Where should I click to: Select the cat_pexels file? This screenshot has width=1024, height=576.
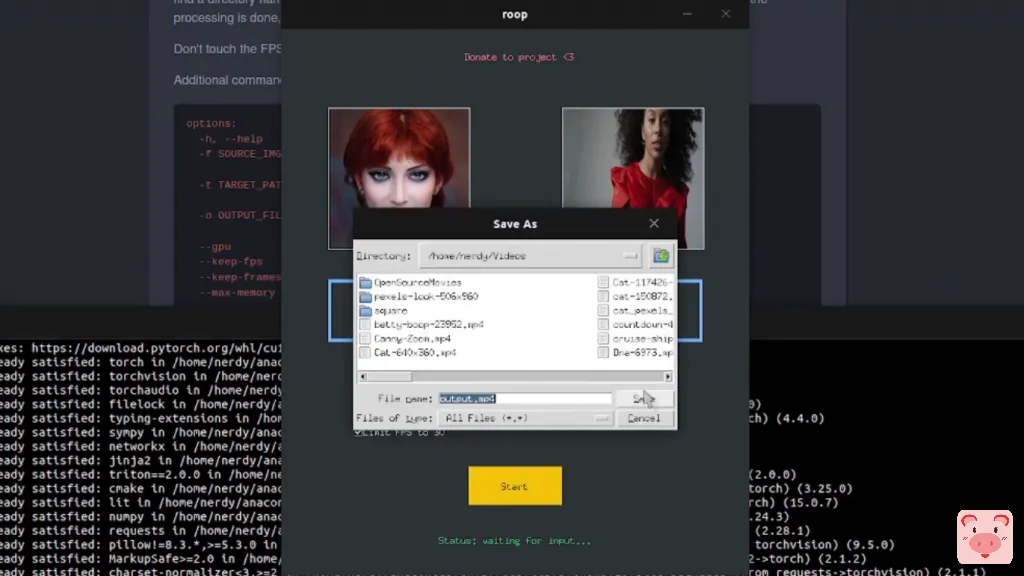pyautogui.click(x=635, y=311)
